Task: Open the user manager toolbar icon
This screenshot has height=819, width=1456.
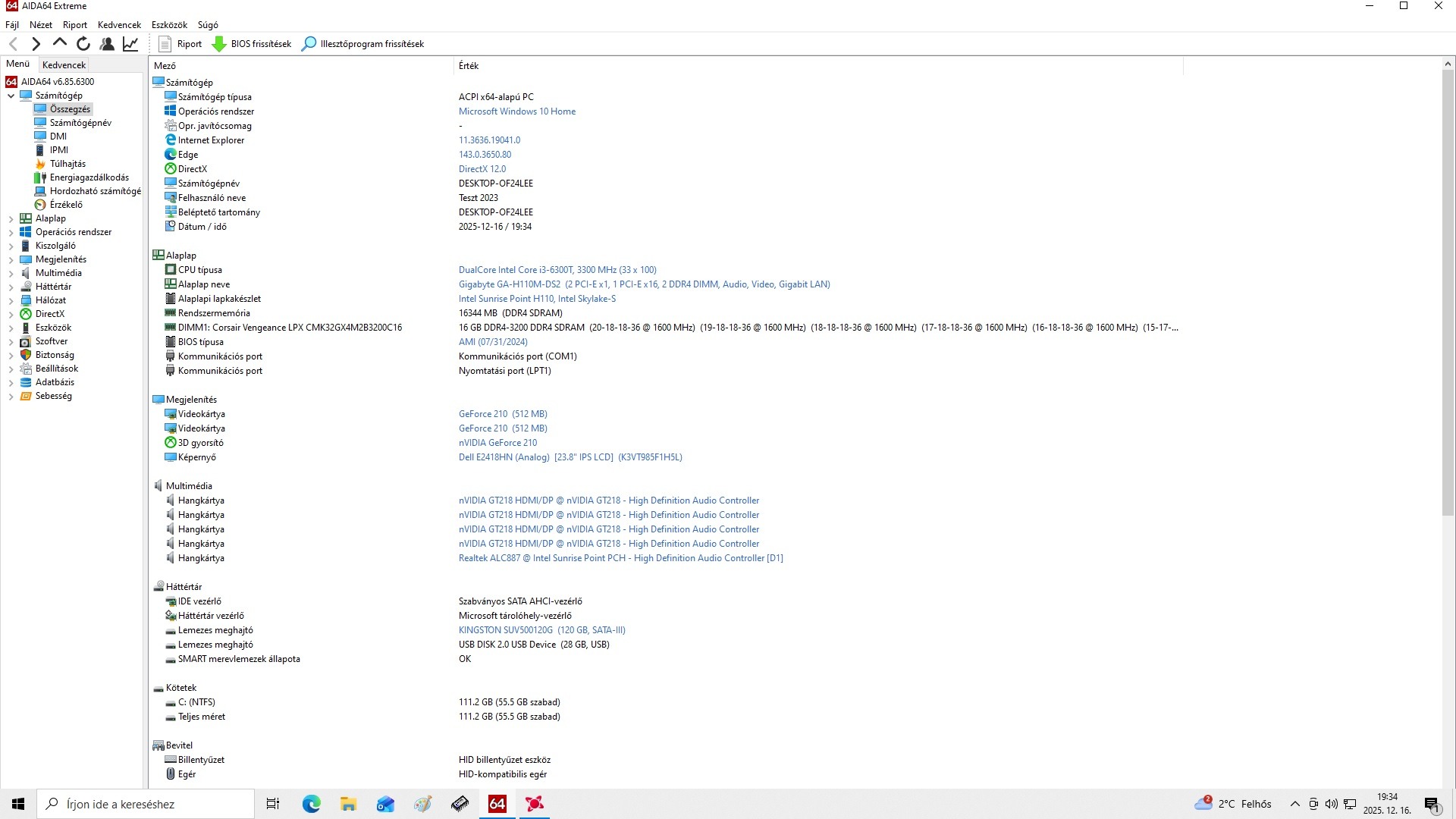Action: (107, 44)
